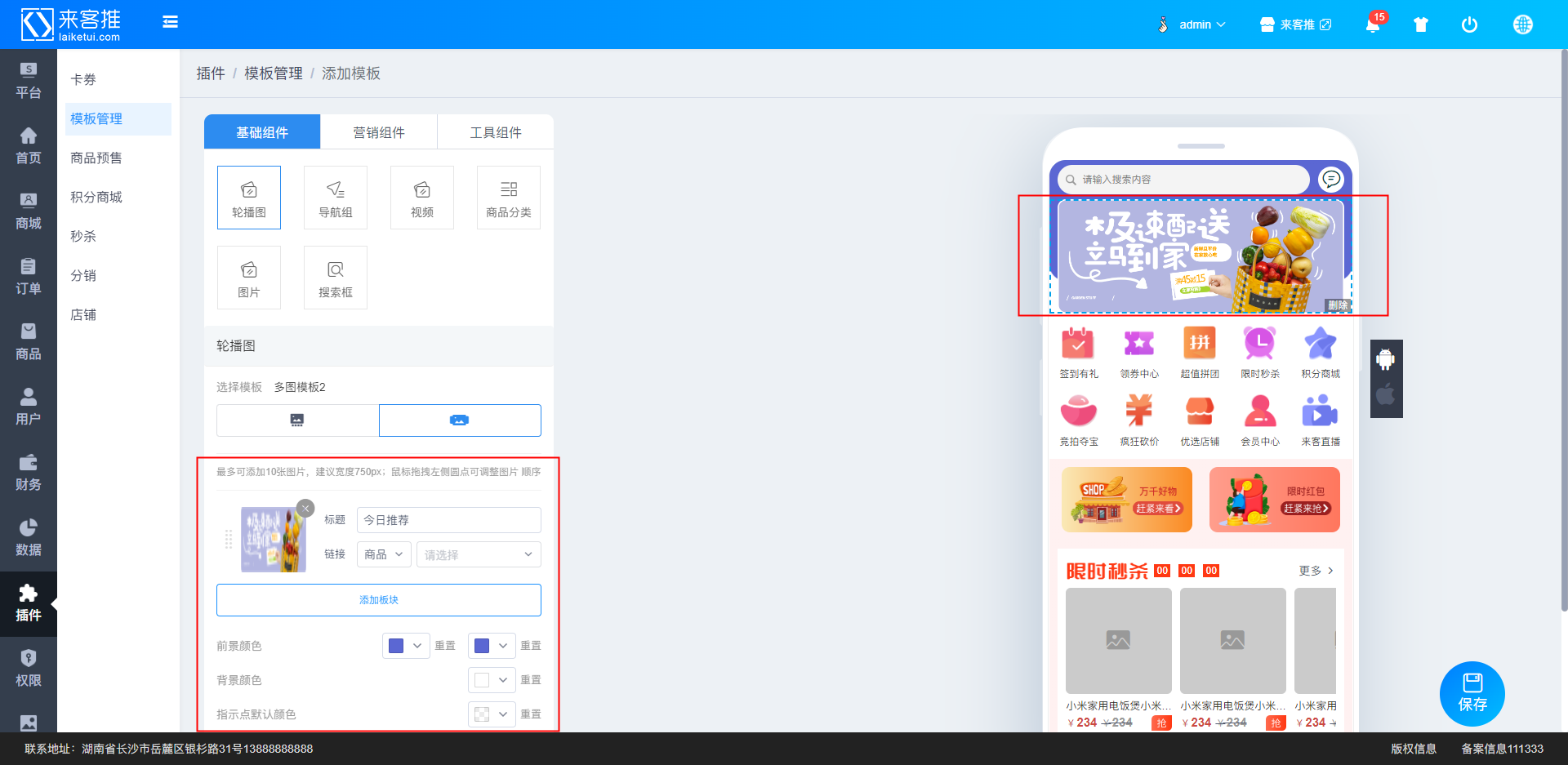
Task: Open 权限 in the left sidebar
Action: click(29, 669)
